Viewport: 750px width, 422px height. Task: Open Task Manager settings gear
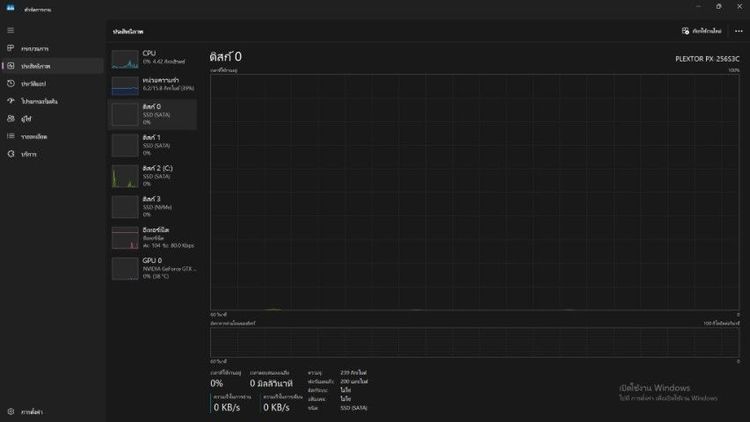(x=11, y=411)
